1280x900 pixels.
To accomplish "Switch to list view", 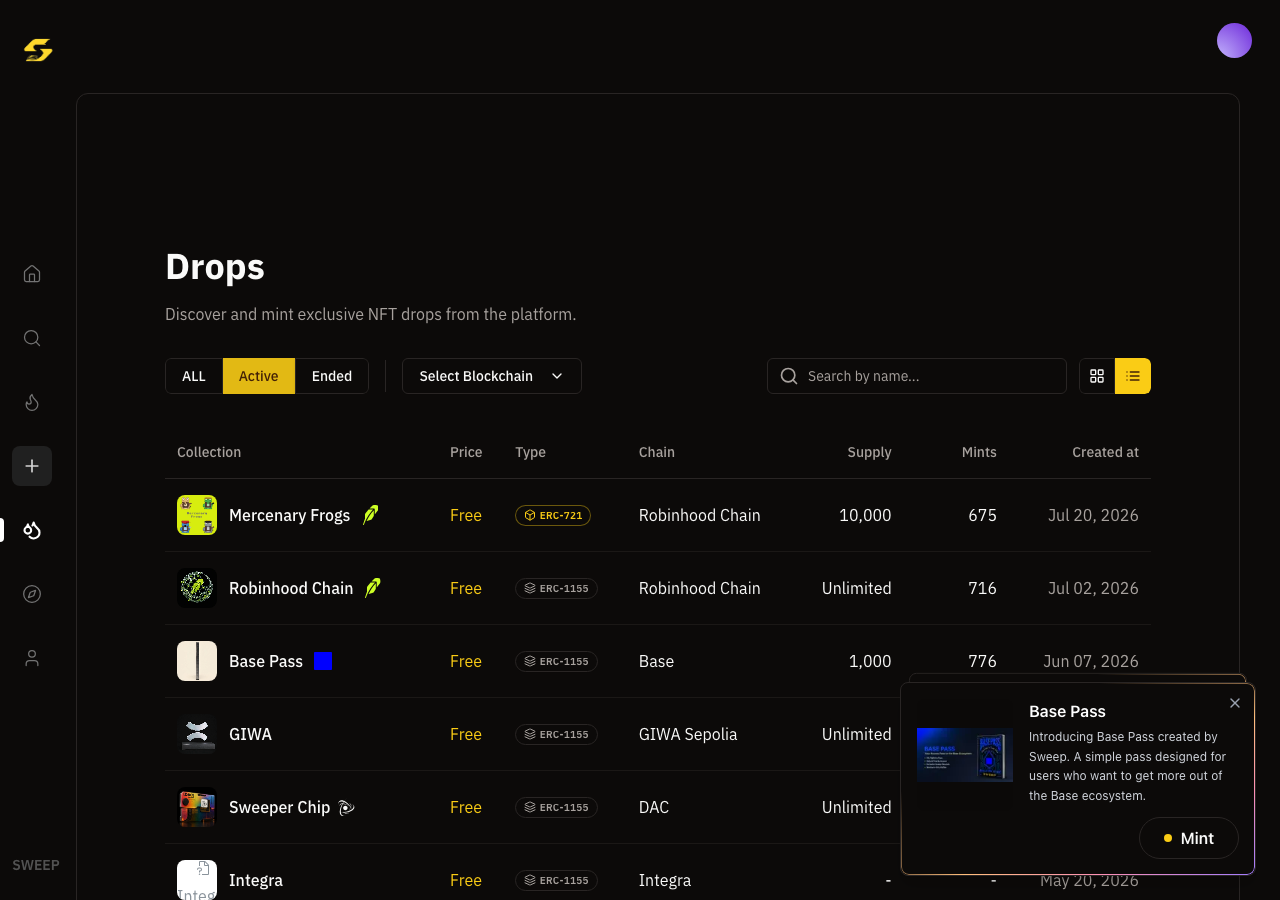I will [1133, 376].
